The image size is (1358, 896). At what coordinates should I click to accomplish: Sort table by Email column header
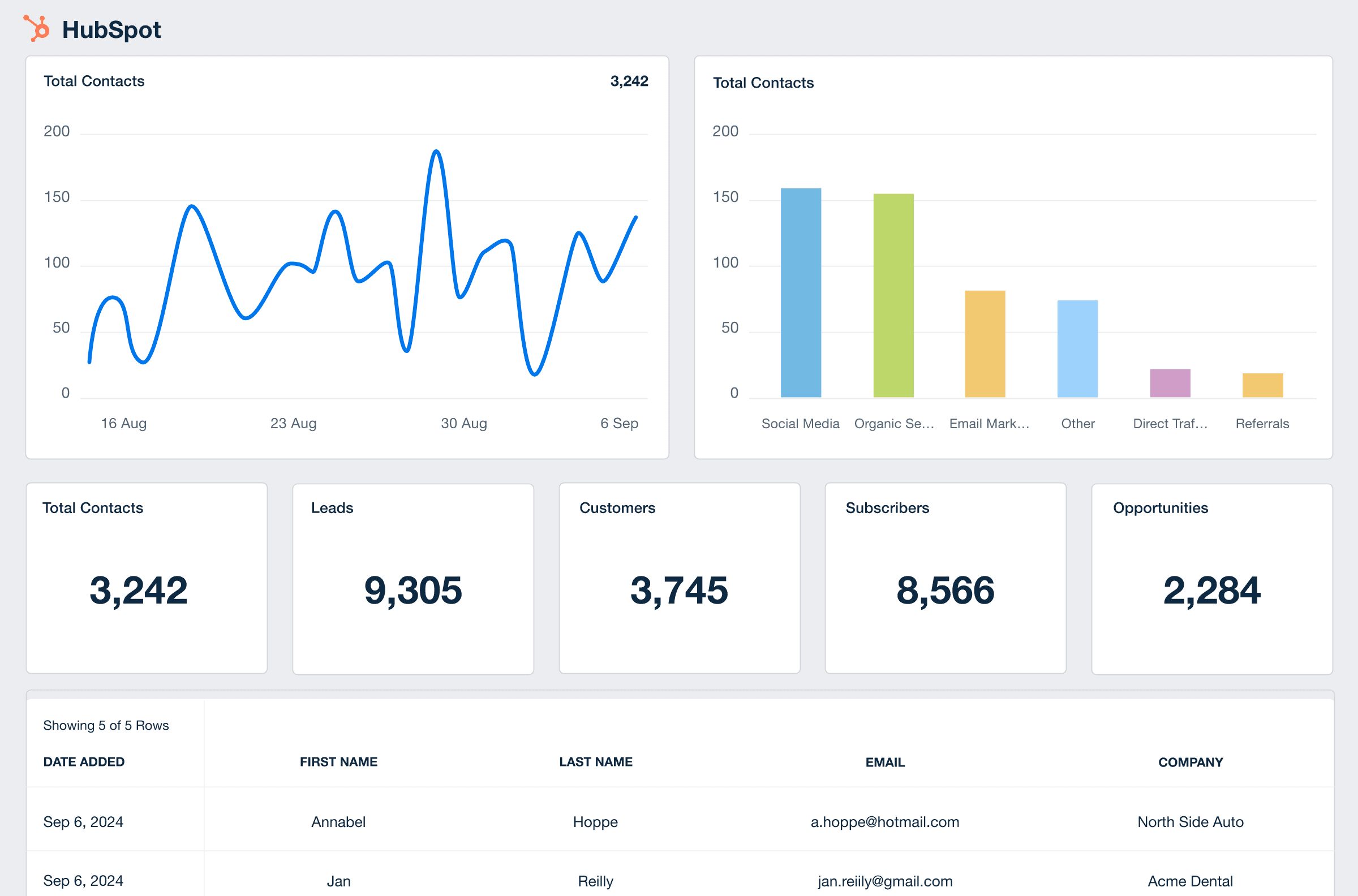point(885,763)
